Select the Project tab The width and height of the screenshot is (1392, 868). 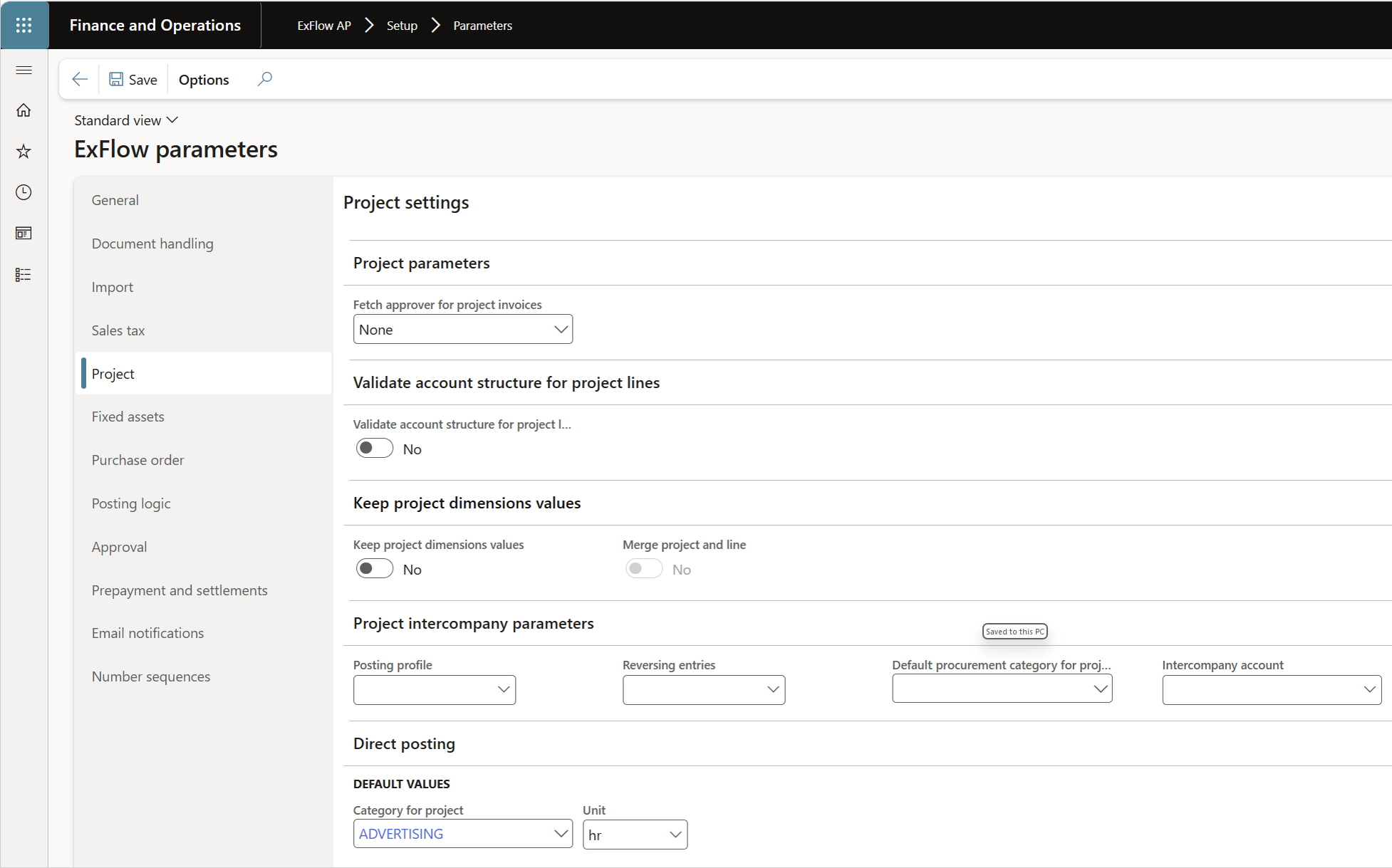coord(203,374)
